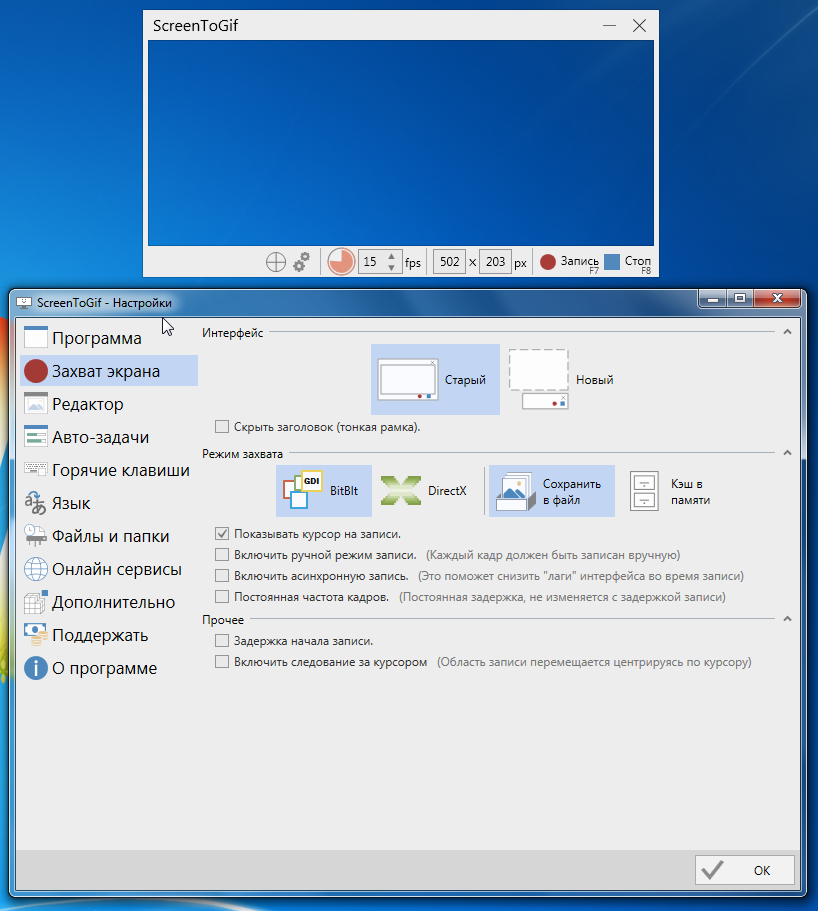Click the Сохранить в файл pictures icon
818x911 pixels.
click(x=515, y=492)
